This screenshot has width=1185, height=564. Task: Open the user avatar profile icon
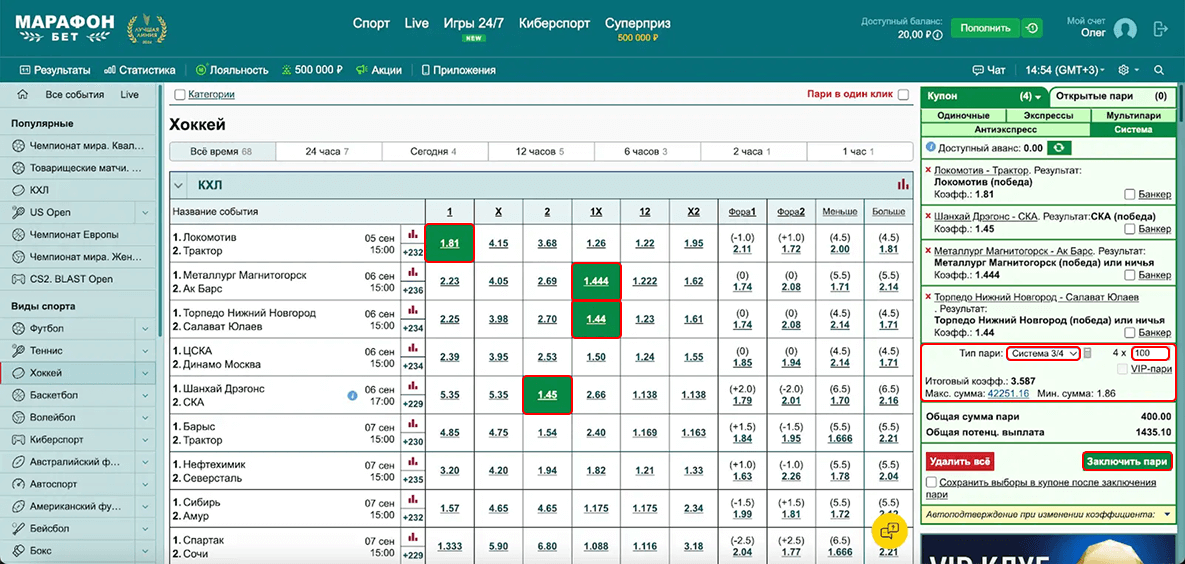[x=1125, y=29]
